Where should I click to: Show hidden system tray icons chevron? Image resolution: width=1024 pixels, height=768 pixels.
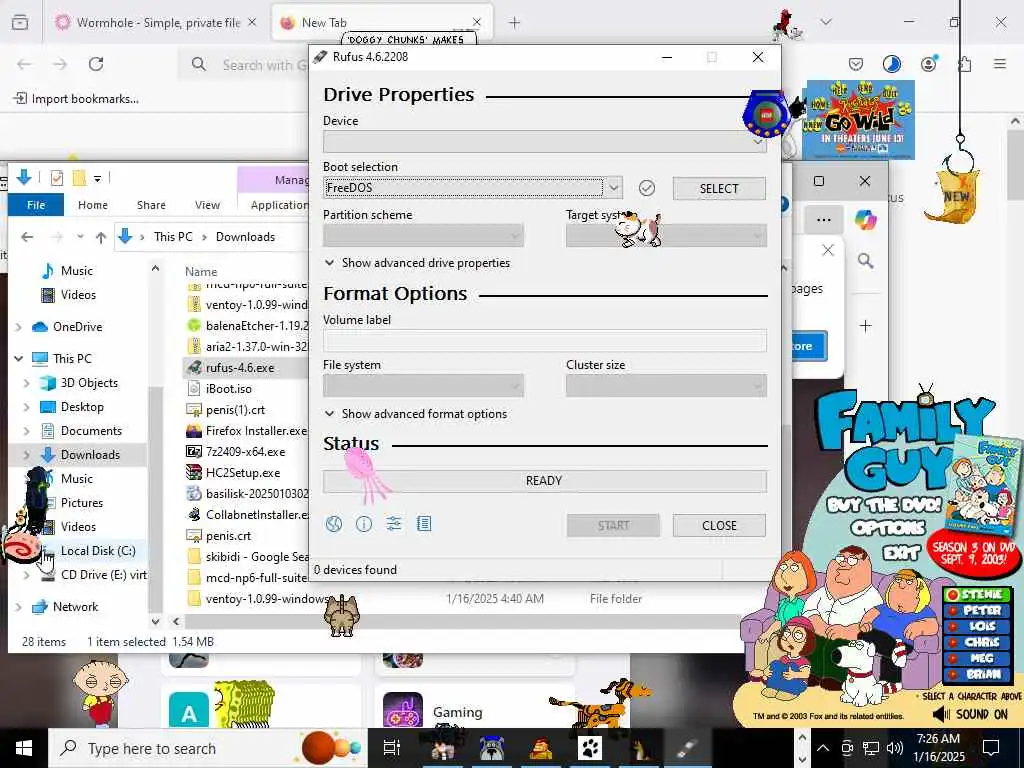point(824,748)
